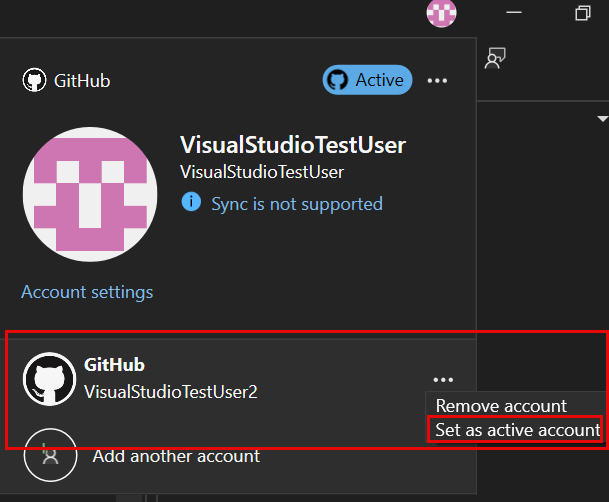609x502 pixels.
Task: Click the GitHub logo in account header
Action: pos(35,81)
